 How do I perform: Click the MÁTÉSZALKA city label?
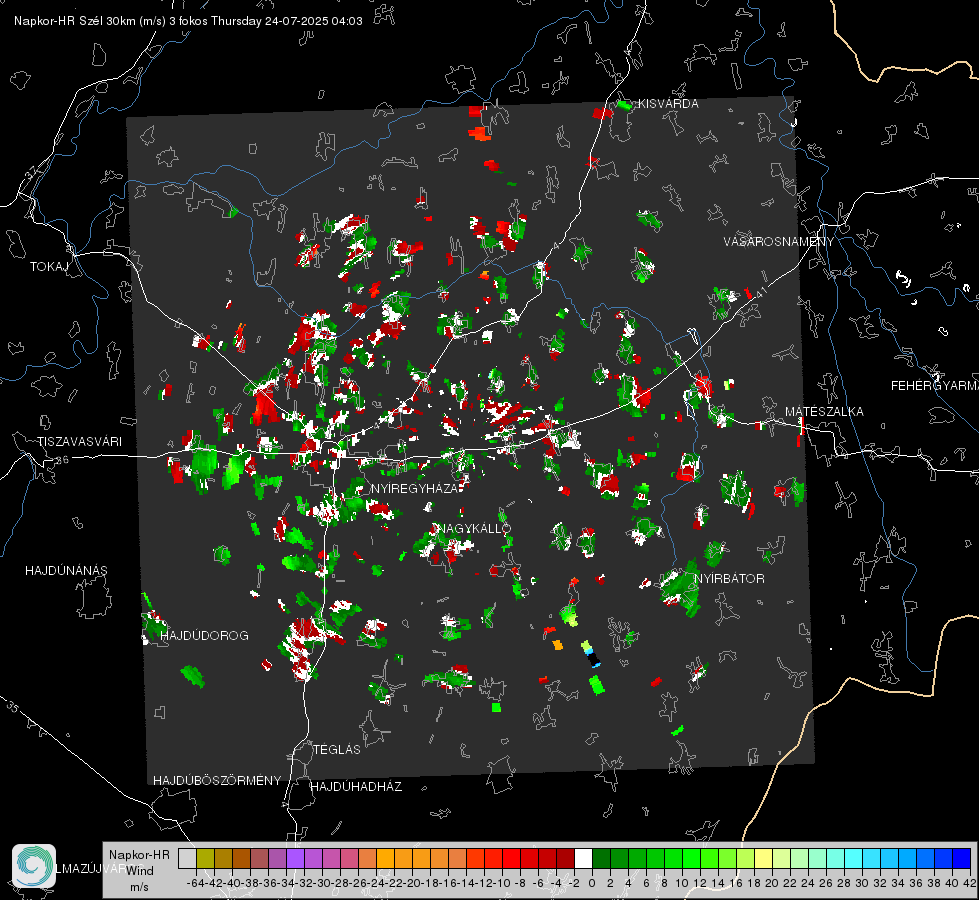click(824, 412)
